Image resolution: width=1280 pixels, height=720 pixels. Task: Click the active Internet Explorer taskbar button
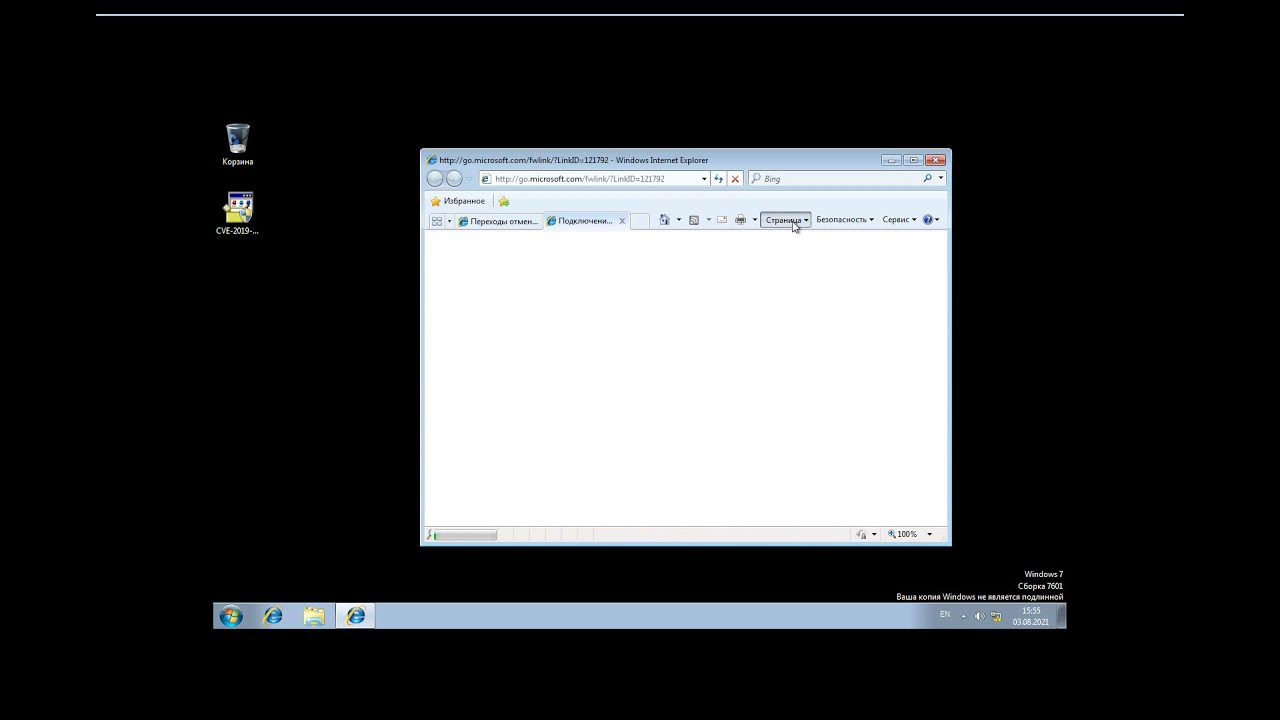(356, 617)
